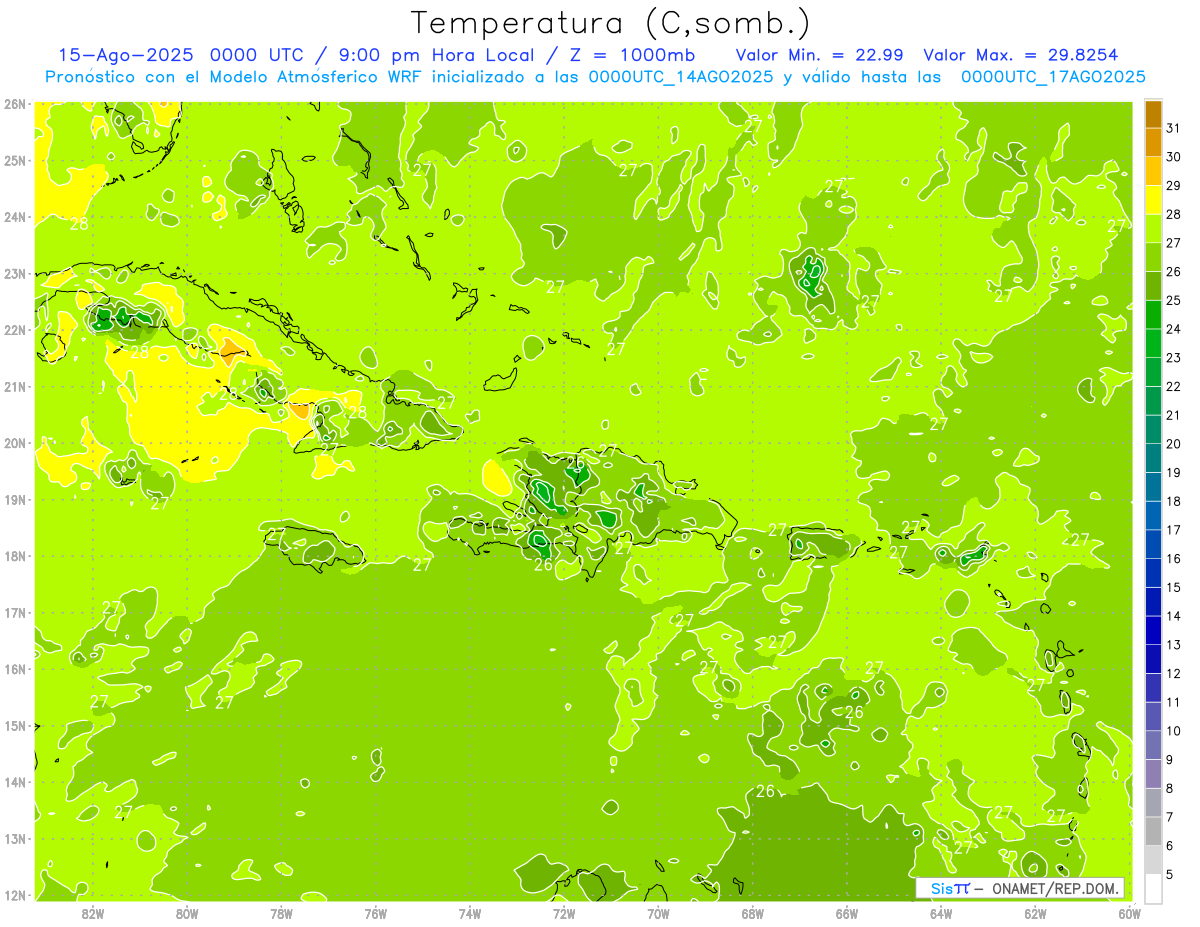Click the legend value 22
The height and width of the screenshot is (927, 1200).
tap(1174, 386)
